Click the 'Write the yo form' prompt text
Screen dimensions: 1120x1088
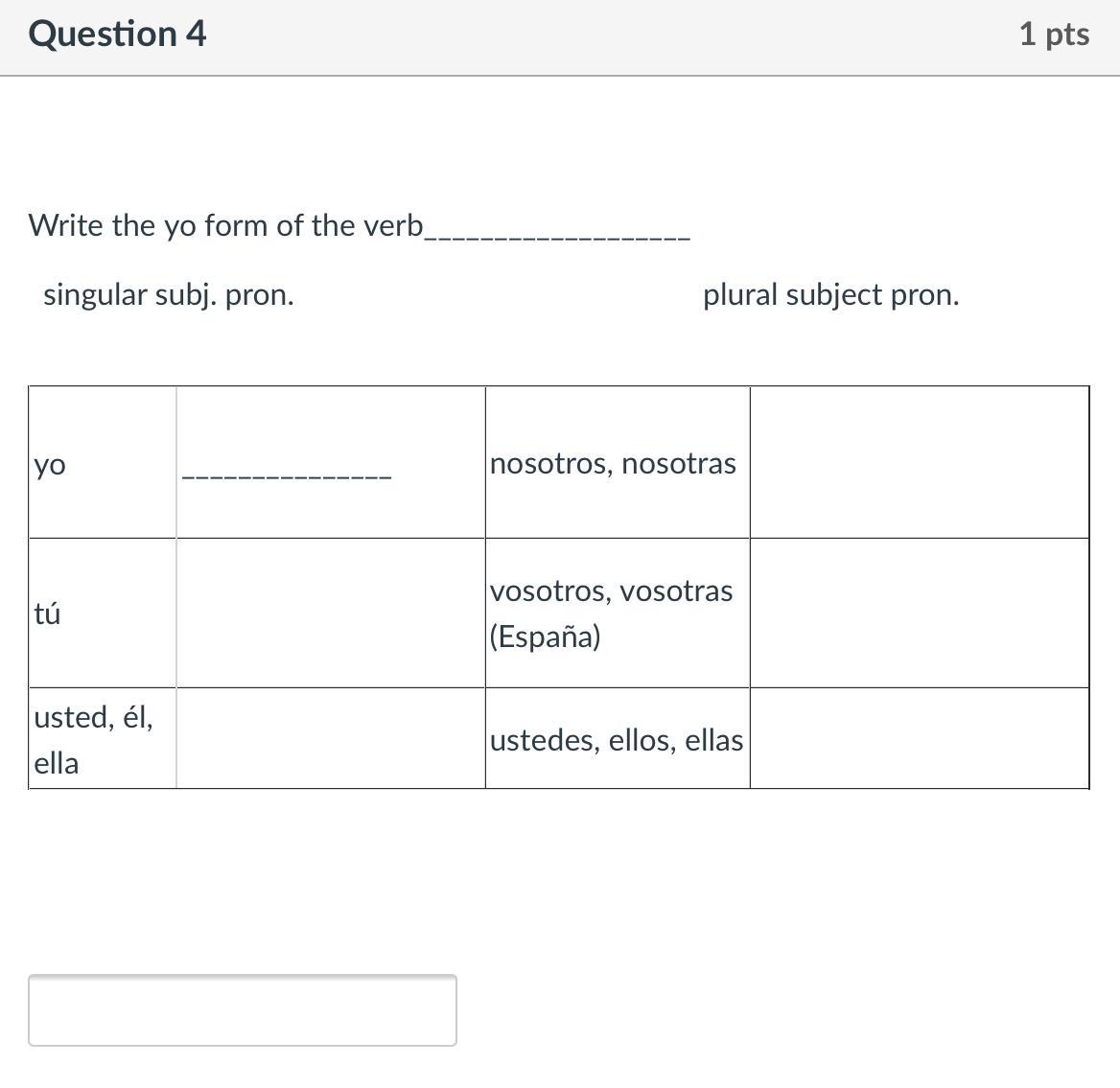pos(225,226)
